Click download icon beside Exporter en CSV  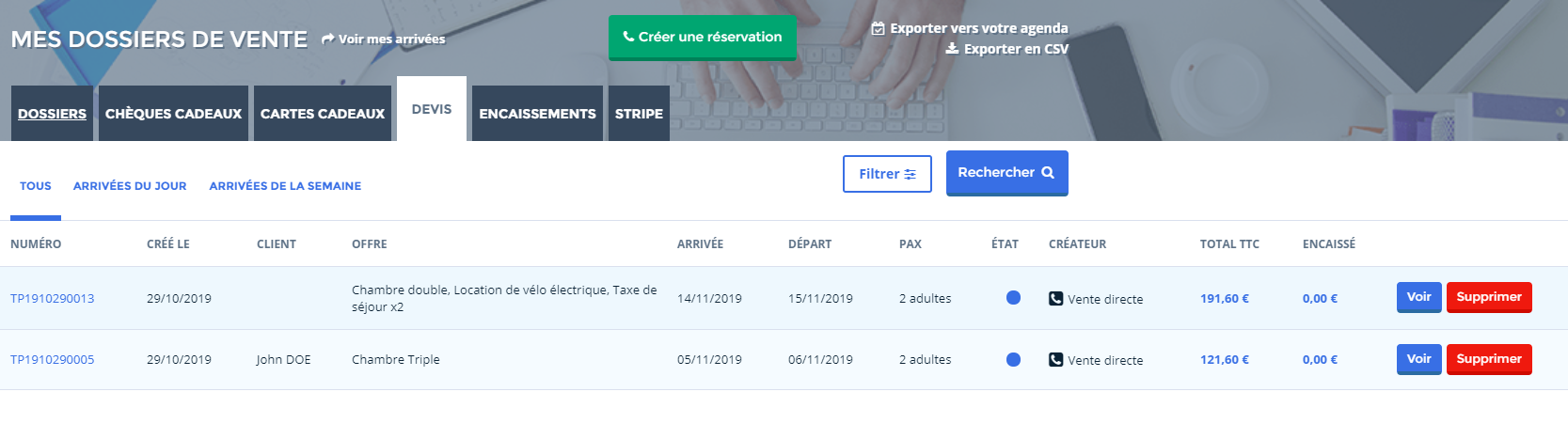(x=952, y=49)
